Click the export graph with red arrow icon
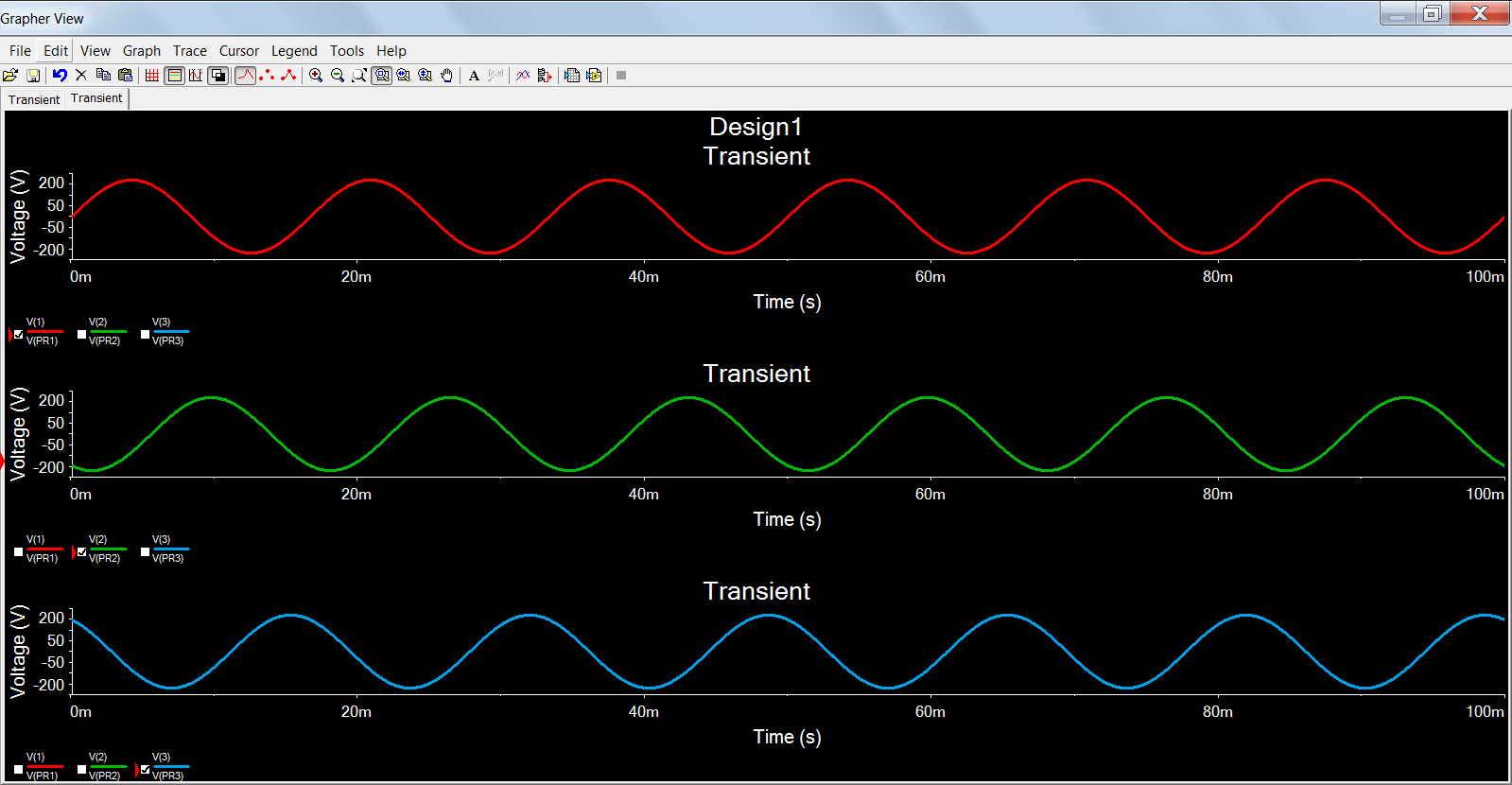Screen dimensions: 1512x785 coord(545,76)
